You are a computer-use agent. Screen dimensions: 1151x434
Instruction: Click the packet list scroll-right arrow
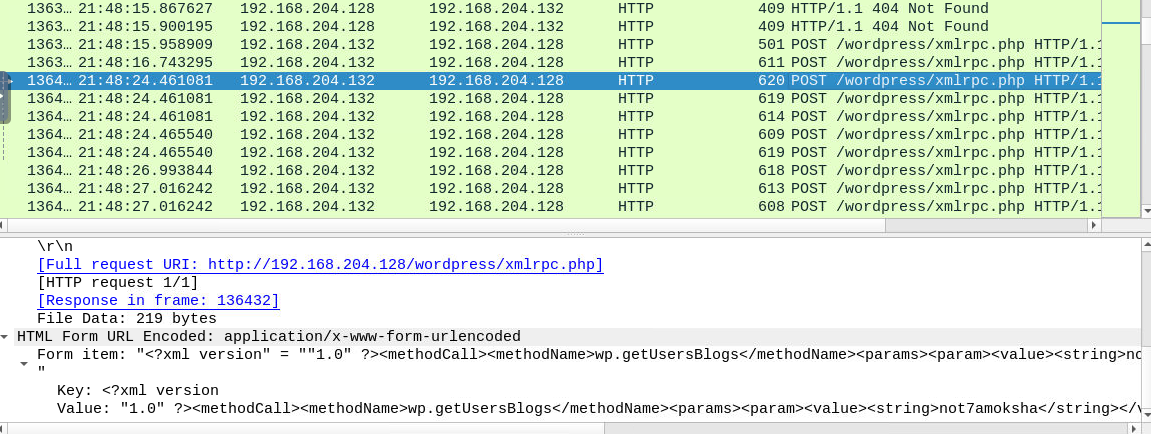(x=1095, y=225)
